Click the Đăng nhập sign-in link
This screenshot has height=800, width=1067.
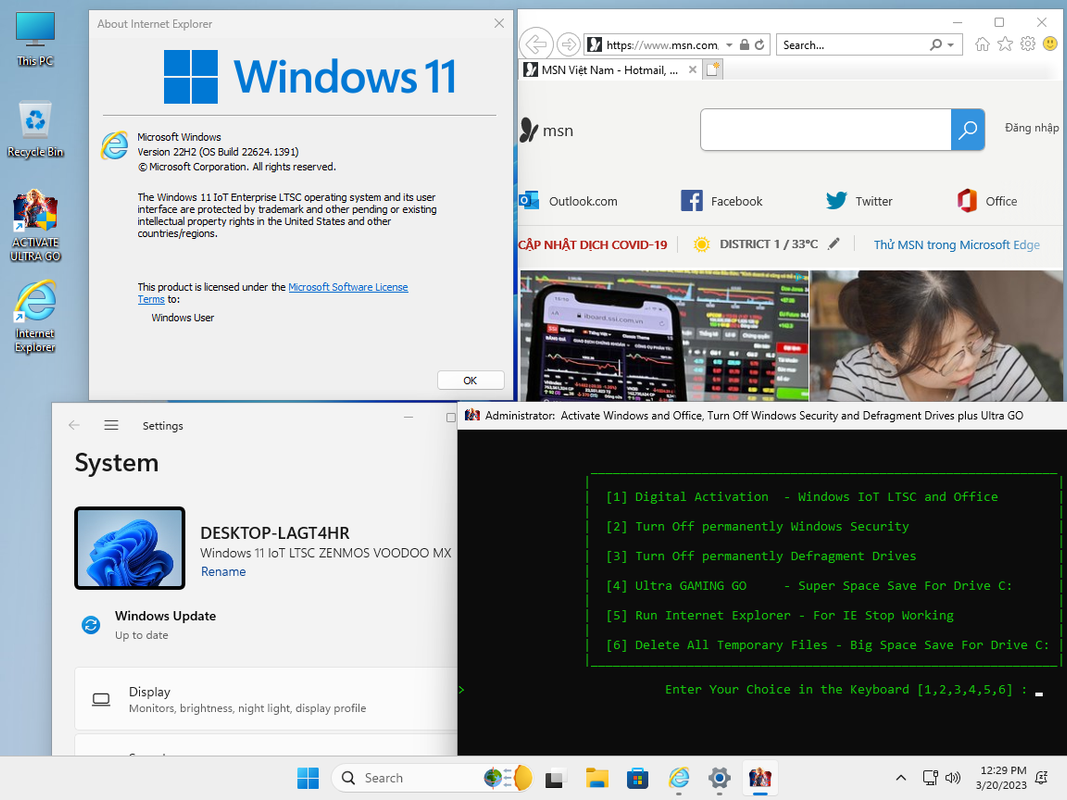click(1032, 128)
